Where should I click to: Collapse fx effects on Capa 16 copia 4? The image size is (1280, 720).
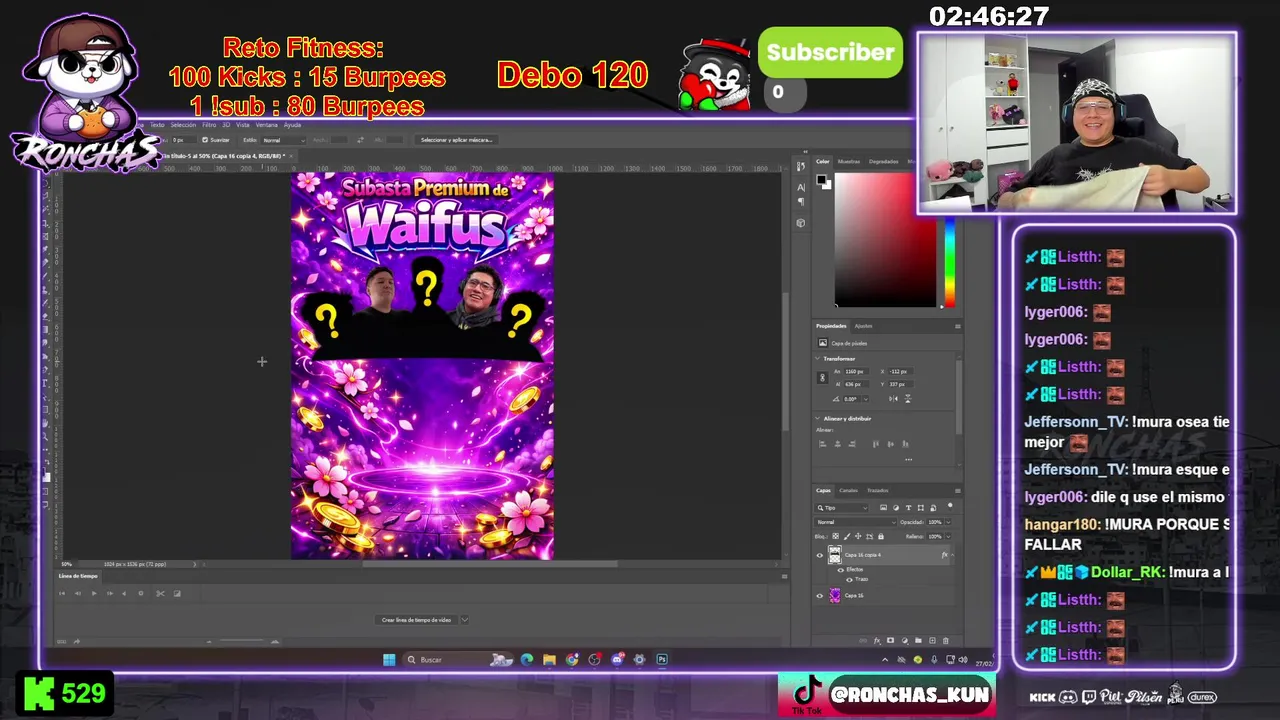(x=952, y=555)
